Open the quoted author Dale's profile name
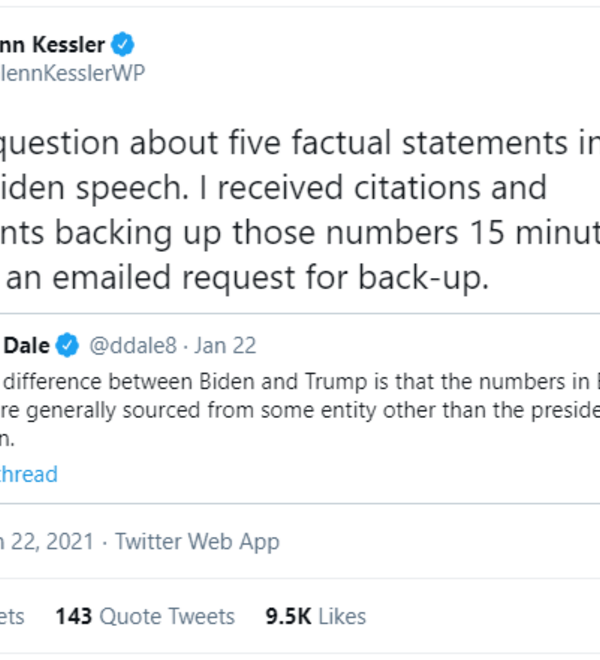 pyautogui.click(x=28, y=346)
